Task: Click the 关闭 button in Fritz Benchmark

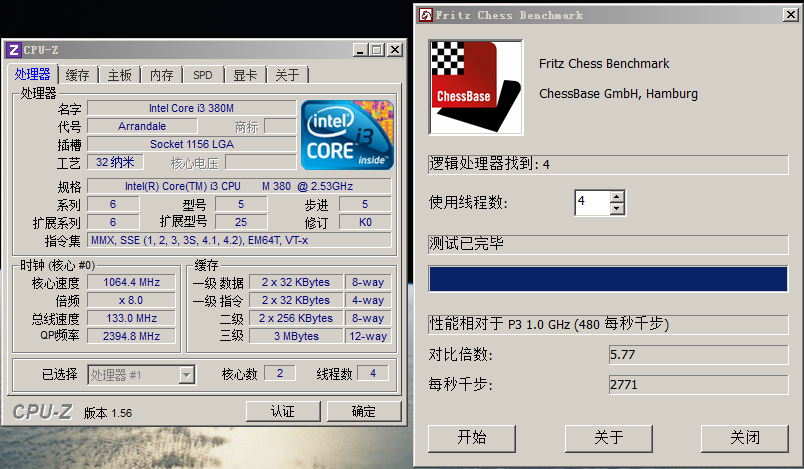Action: [x=745, y=438]
